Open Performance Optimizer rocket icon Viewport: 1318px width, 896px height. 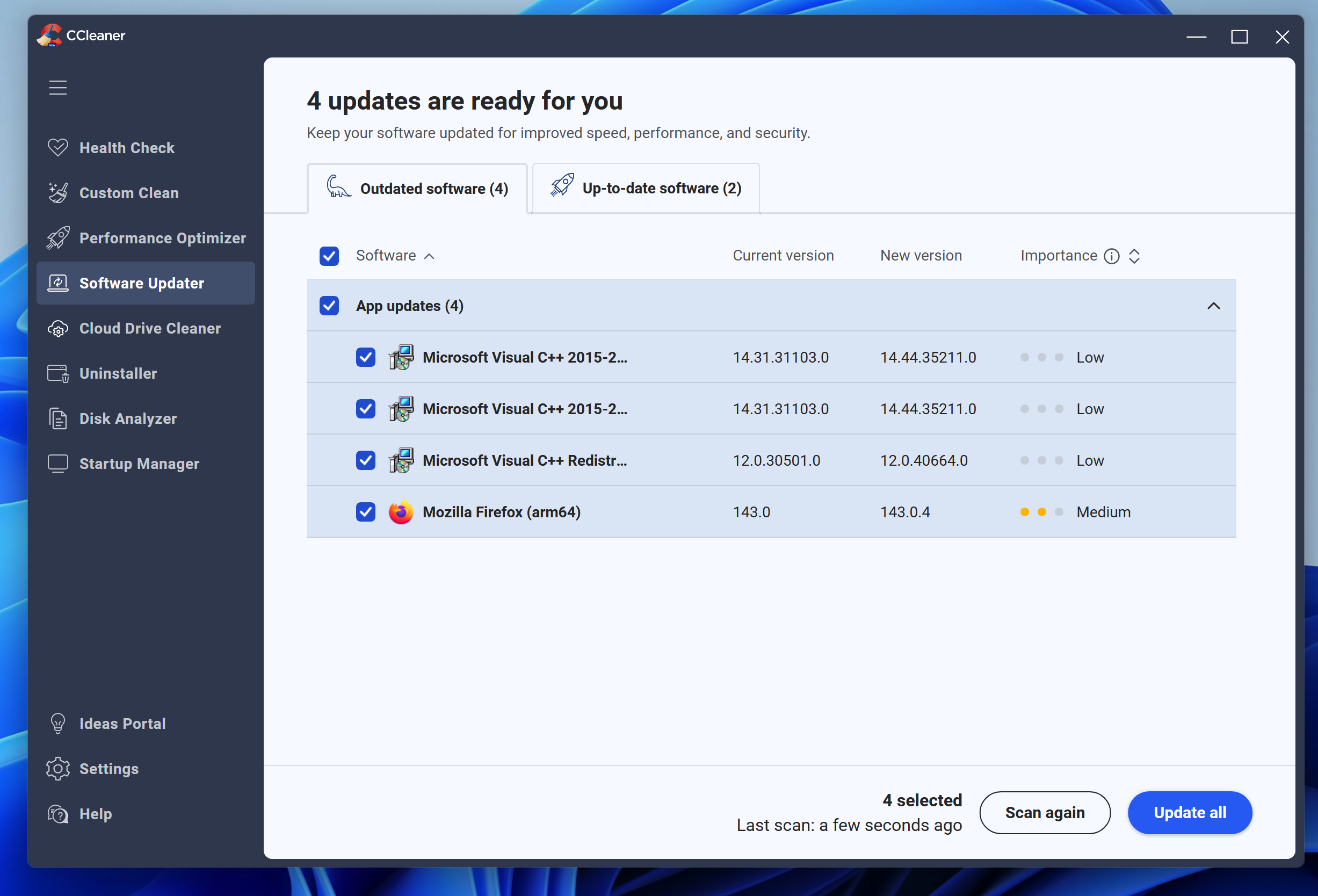coord(58,237)
